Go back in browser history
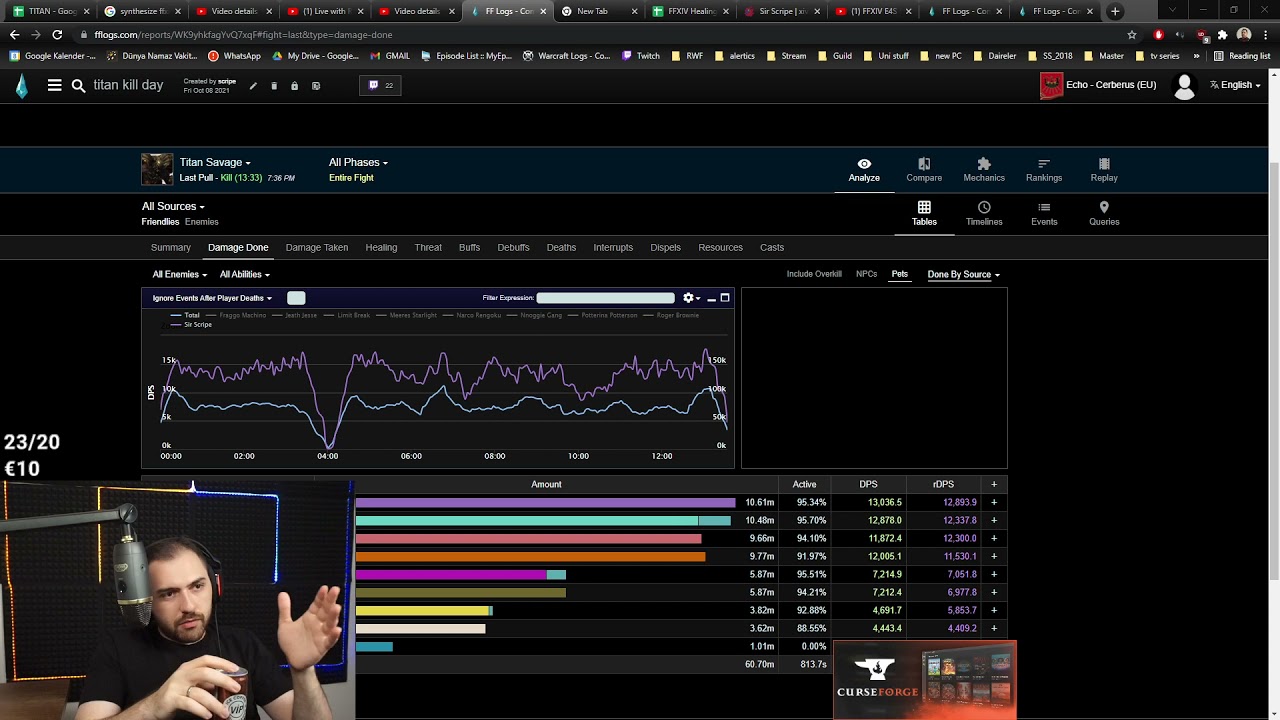The image size is (1280, 720). click(14, 34)
